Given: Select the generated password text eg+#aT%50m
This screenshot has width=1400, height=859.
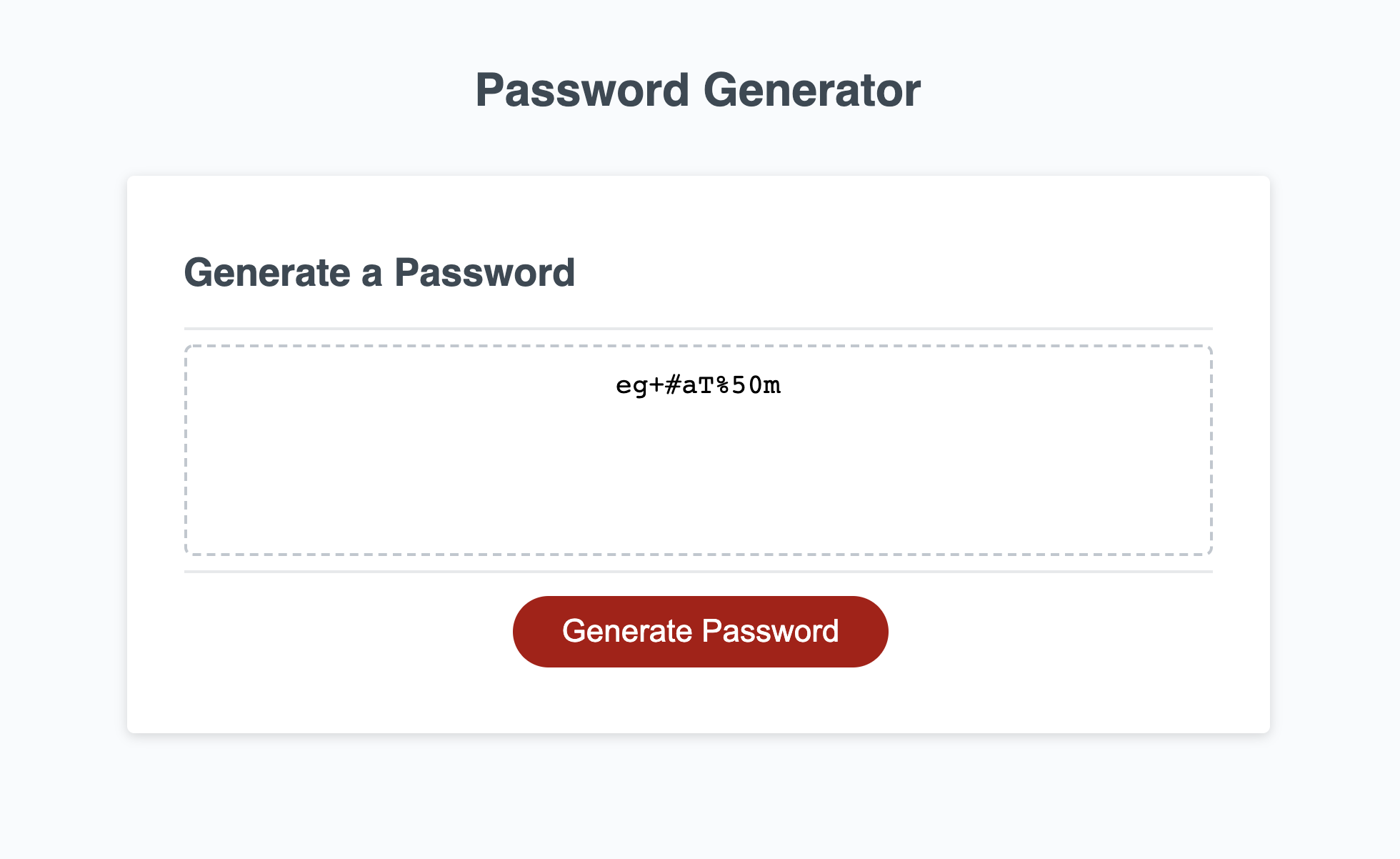Looking at the screenshot, I should coord(699,385).
